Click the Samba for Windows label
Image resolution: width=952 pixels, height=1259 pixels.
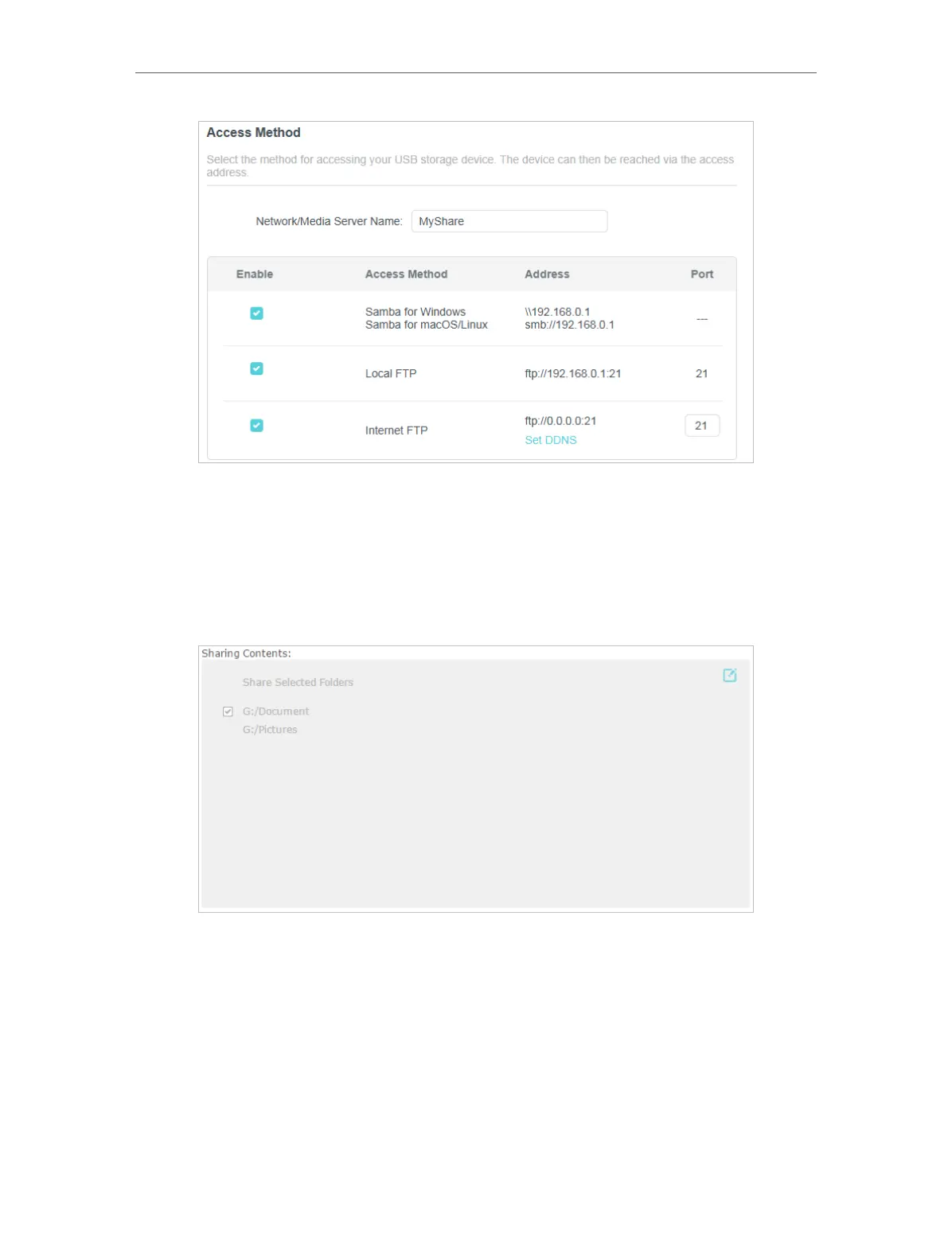[416, 312]
